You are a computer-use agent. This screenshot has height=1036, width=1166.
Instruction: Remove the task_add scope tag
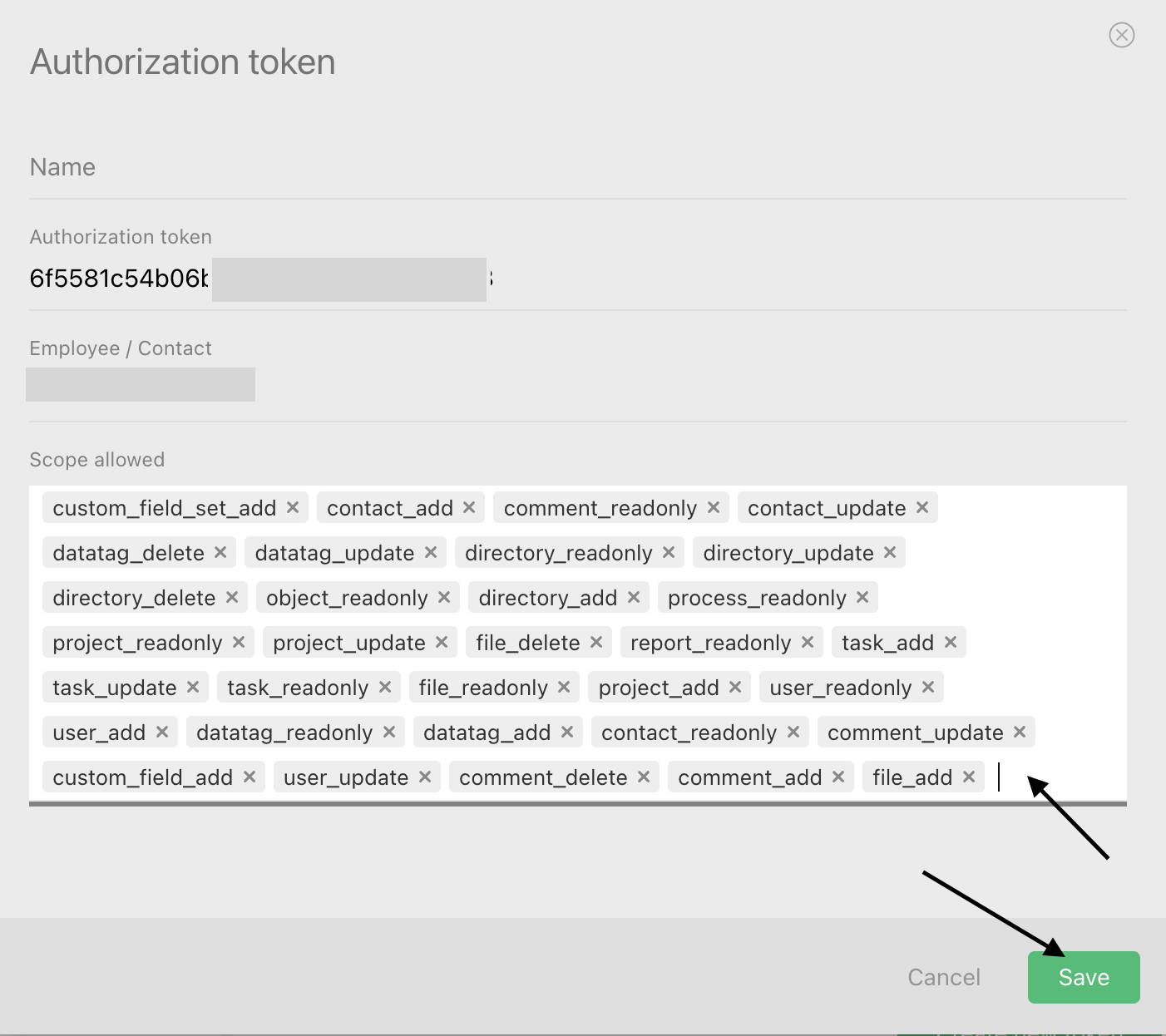click(x=951, y=642)
